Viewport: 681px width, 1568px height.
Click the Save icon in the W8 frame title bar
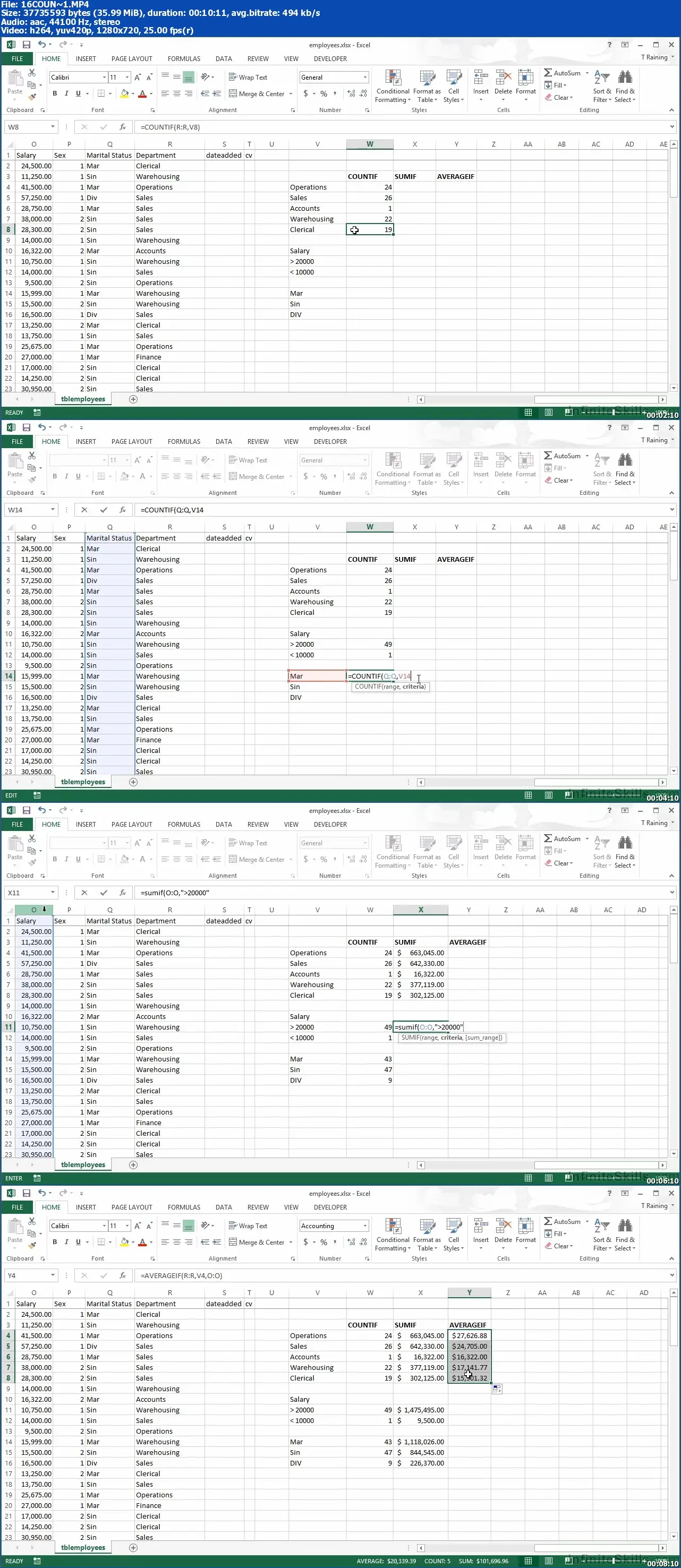pyautogui.click(x=26, y=45)
